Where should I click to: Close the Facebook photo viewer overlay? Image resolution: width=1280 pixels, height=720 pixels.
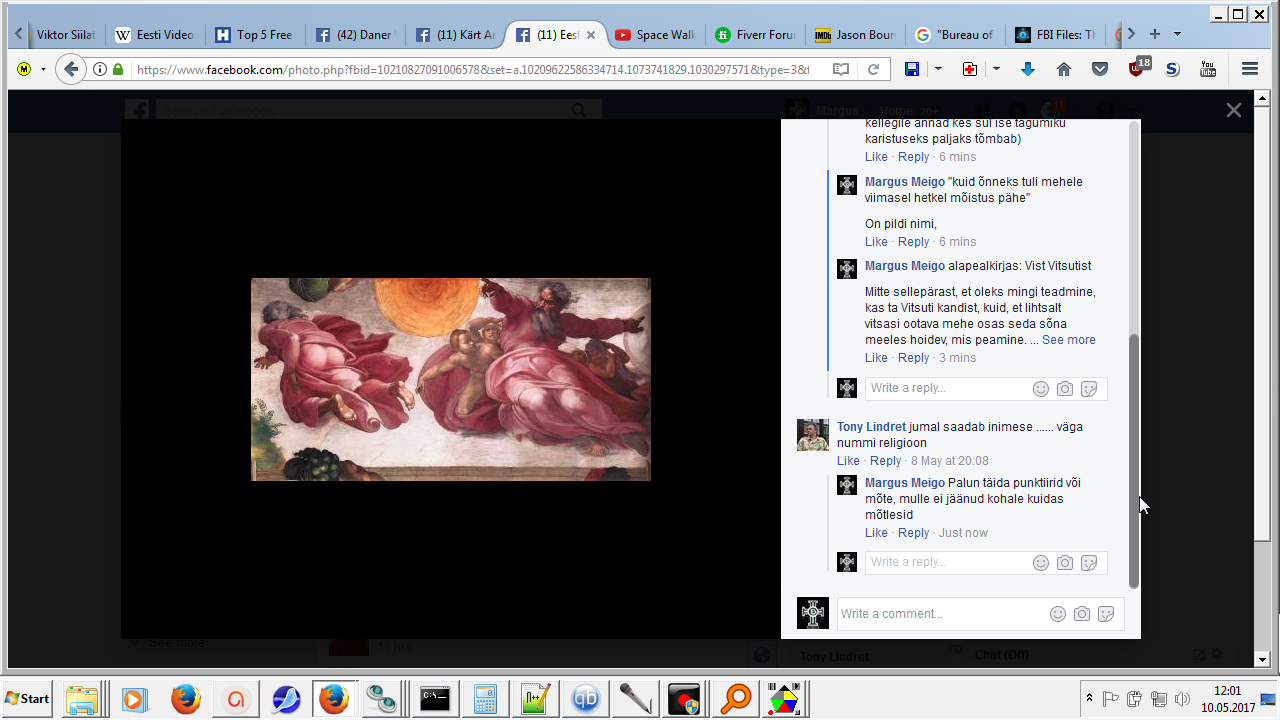tap(1234, 110)
